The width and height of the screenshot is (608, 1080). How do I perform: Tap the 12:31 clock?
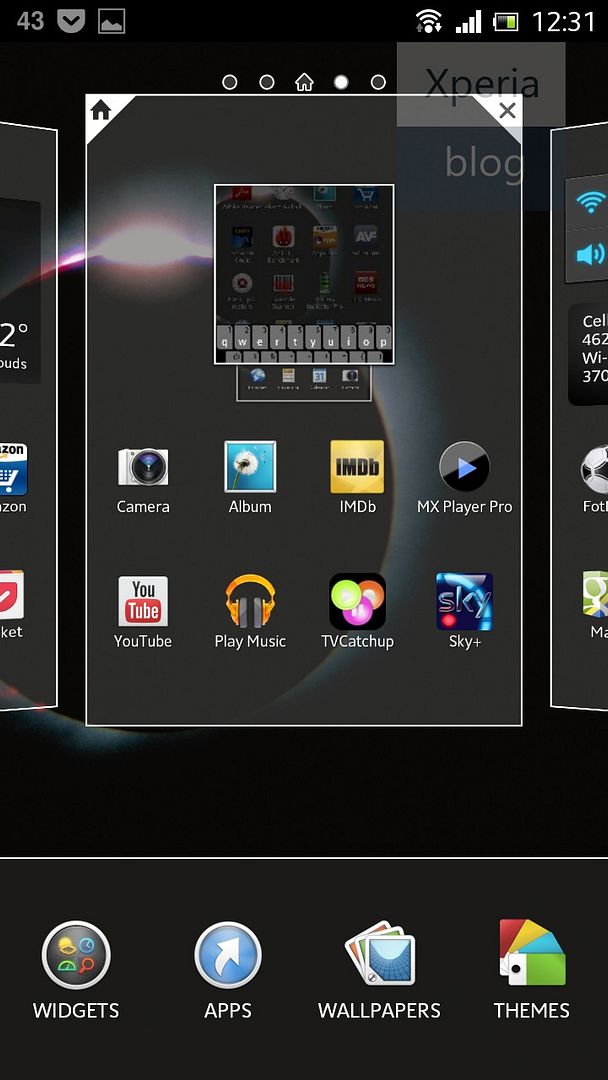[x=563, y=21]
